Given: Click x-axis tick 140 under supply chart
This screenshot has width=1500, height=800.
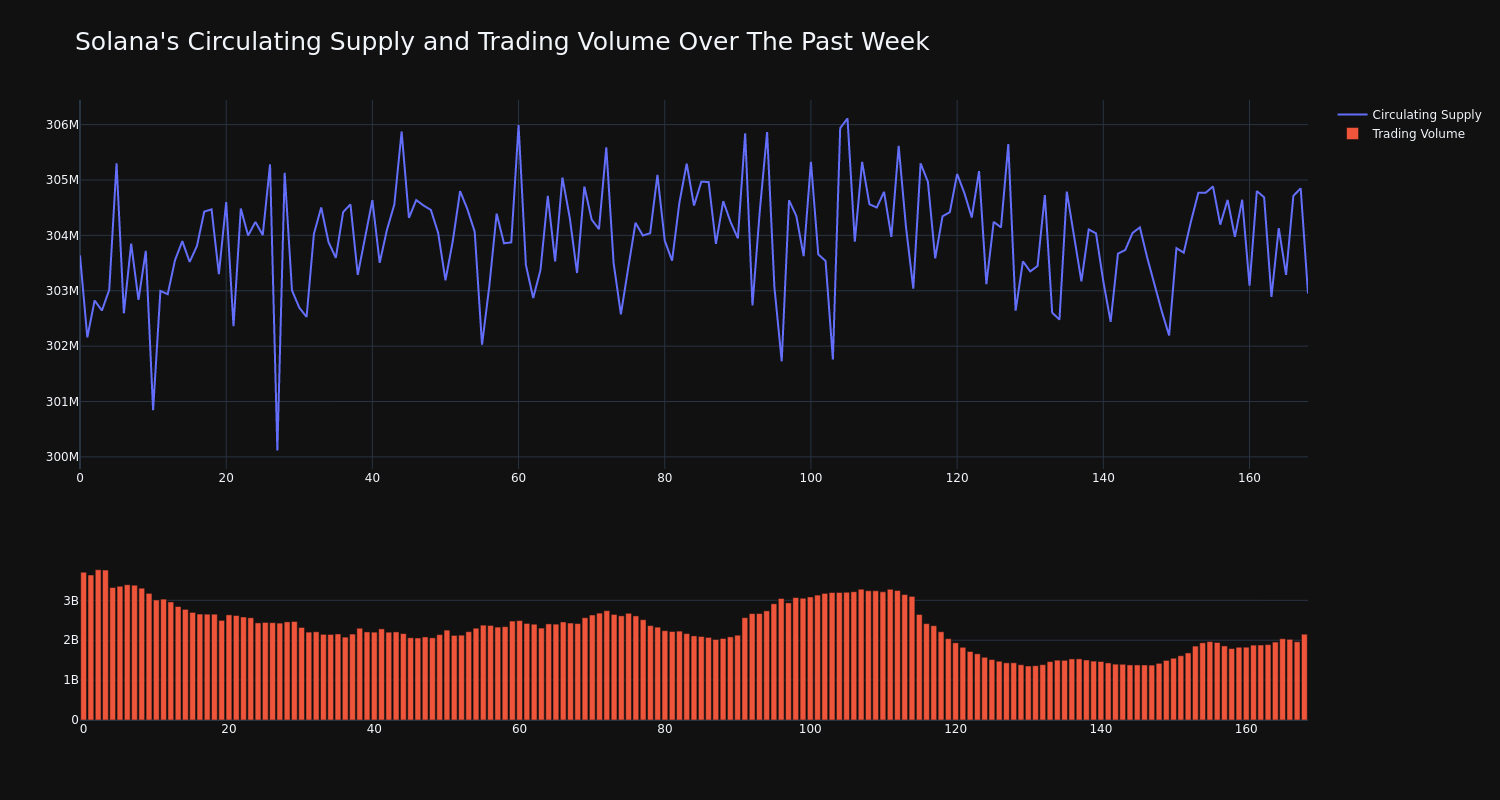Looking at the screenshot, I should (1103, 478).
